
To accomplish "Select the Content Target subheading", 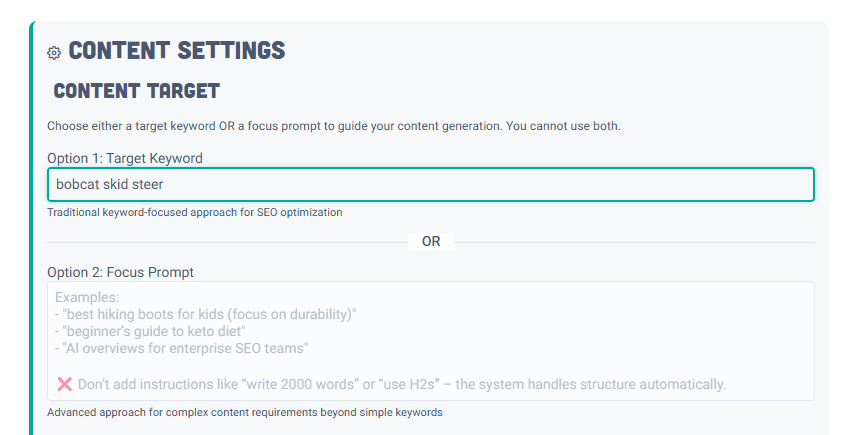I will coord(136,91).
